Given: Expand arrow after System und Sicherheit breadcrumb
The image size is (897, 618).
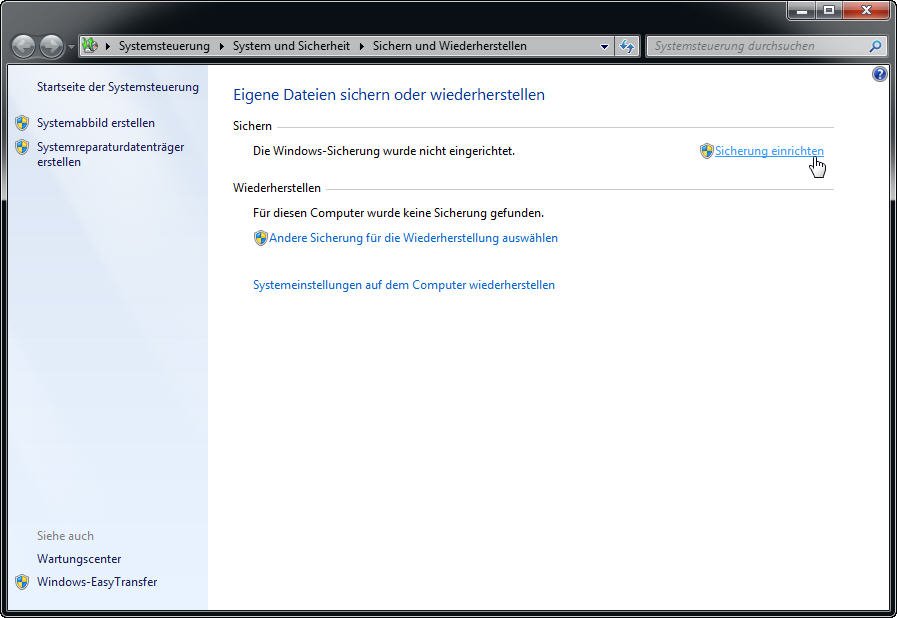Looking at the screenshot, I should point(362,46).
